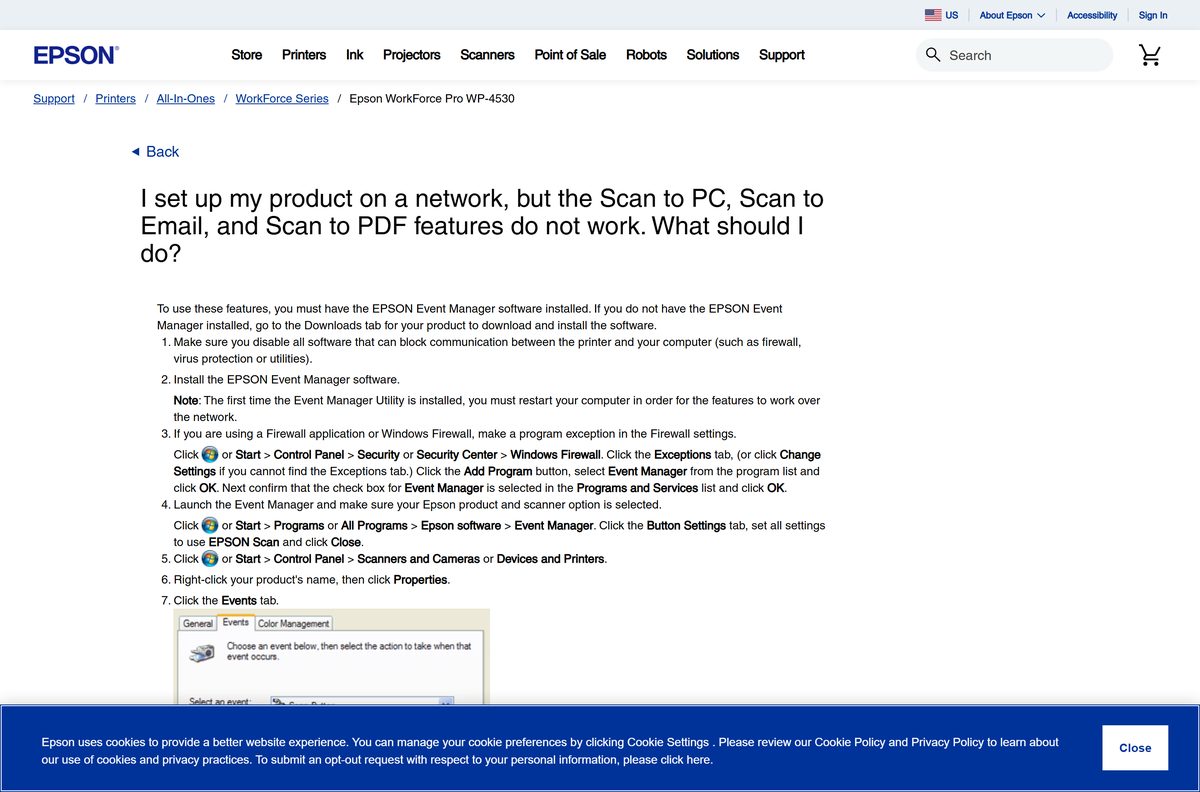
Task: Open the Solutions menu
Action: (x=713, y=55)
